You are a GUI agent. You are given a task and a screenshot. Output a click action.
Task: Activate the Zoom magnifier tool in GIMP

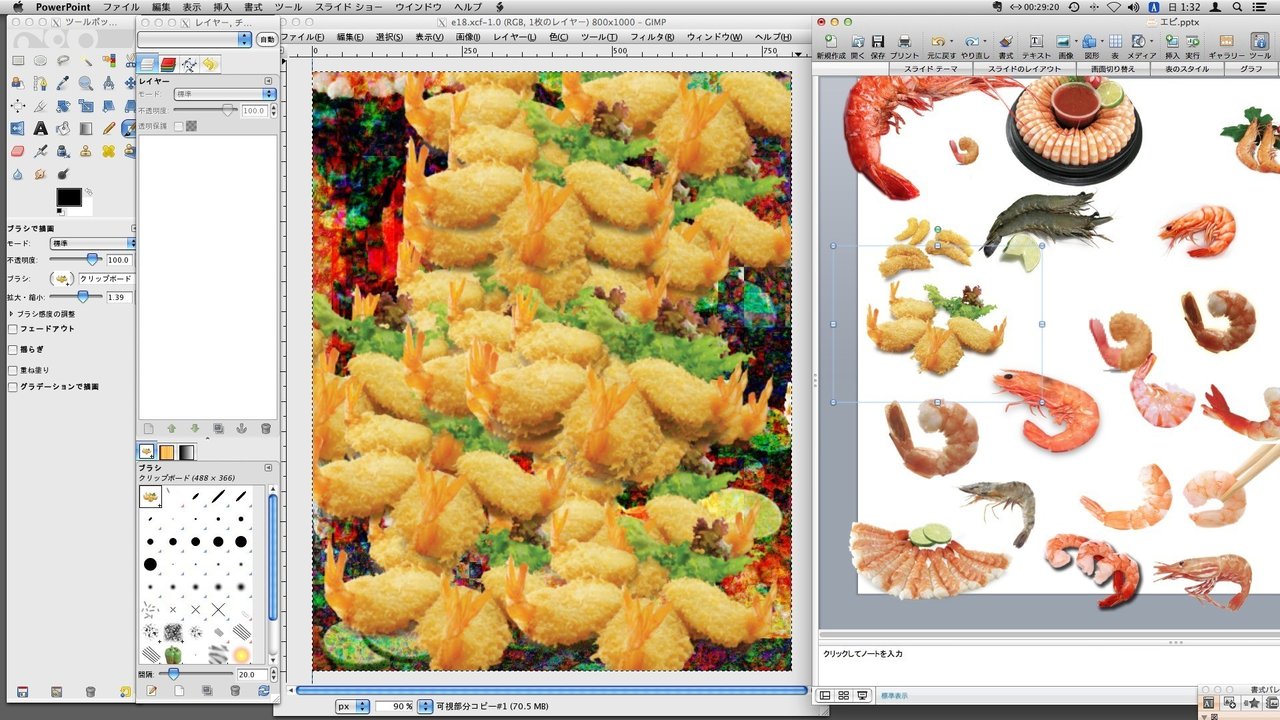tap(86, 83)
